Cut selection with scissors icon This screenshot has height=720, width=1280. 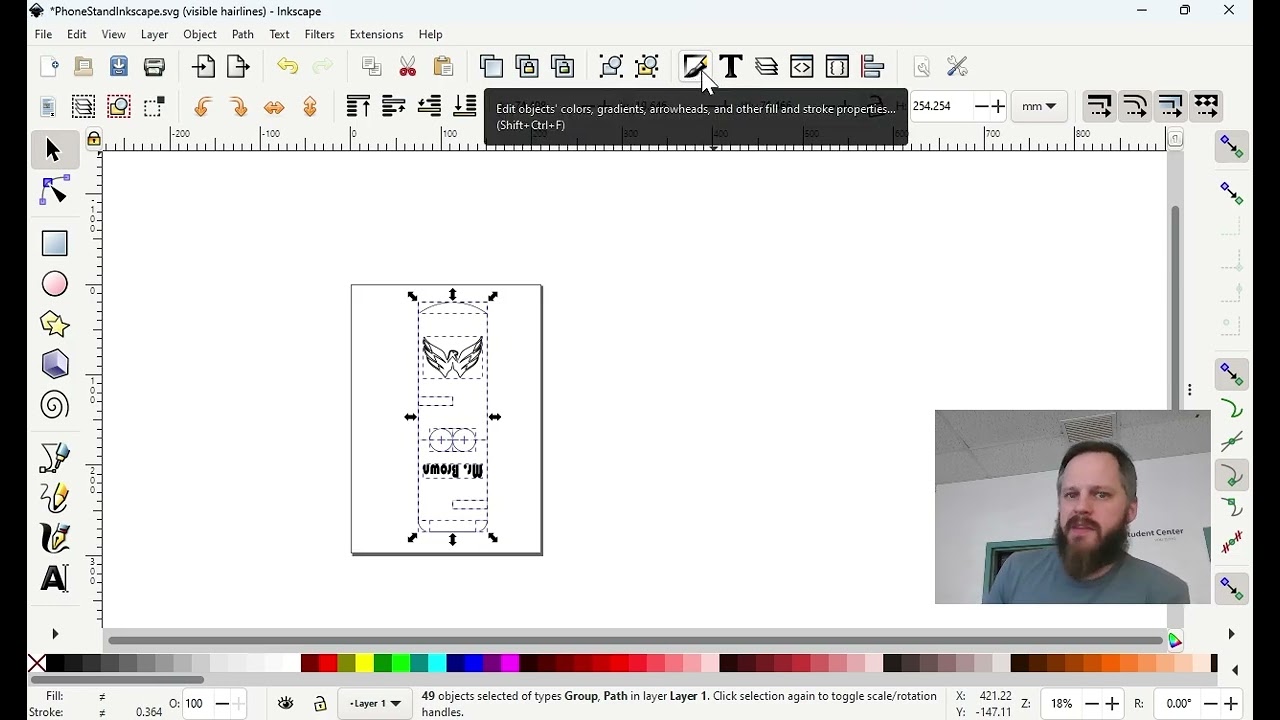coord(408,67)
